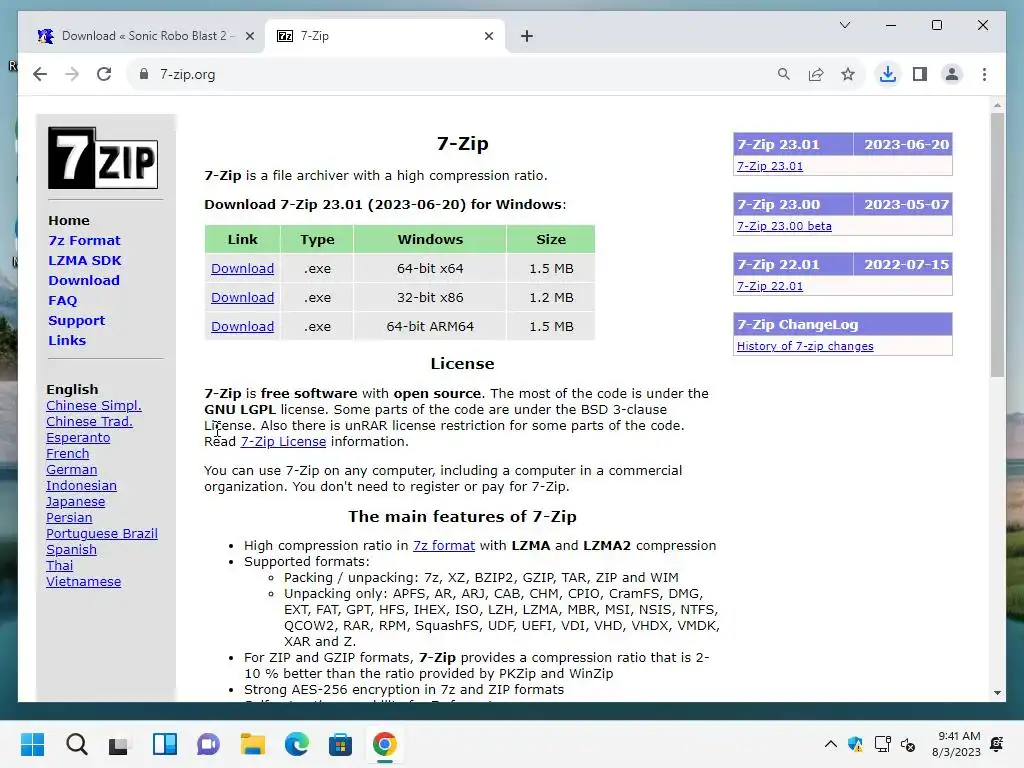Switch language to Indonesian
The width and height of the screenshot is (1024, 768).
[81, 486]
